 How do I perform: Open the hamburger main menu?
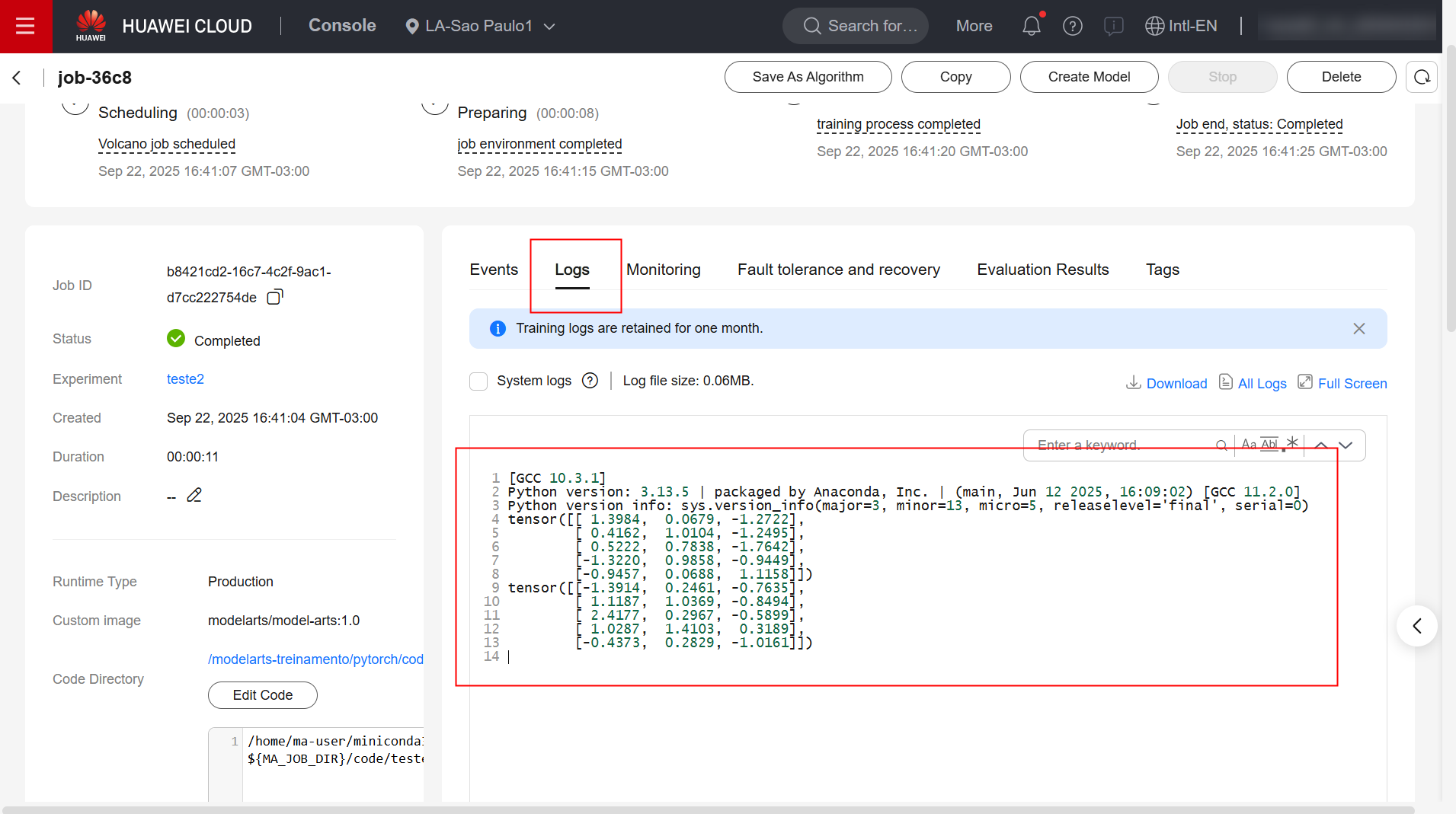[x=25, y=27]
